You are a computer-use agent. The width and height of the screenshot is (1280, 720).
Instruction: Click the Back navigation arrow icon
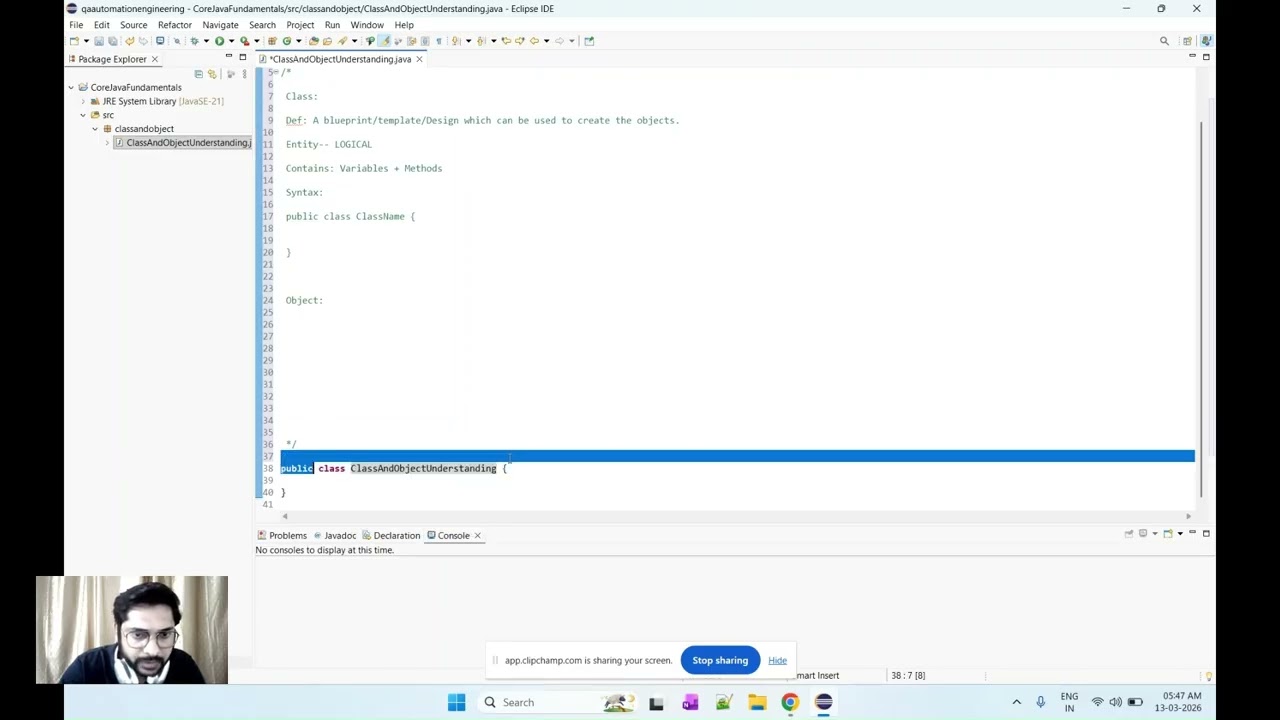(x=534, y=41)
